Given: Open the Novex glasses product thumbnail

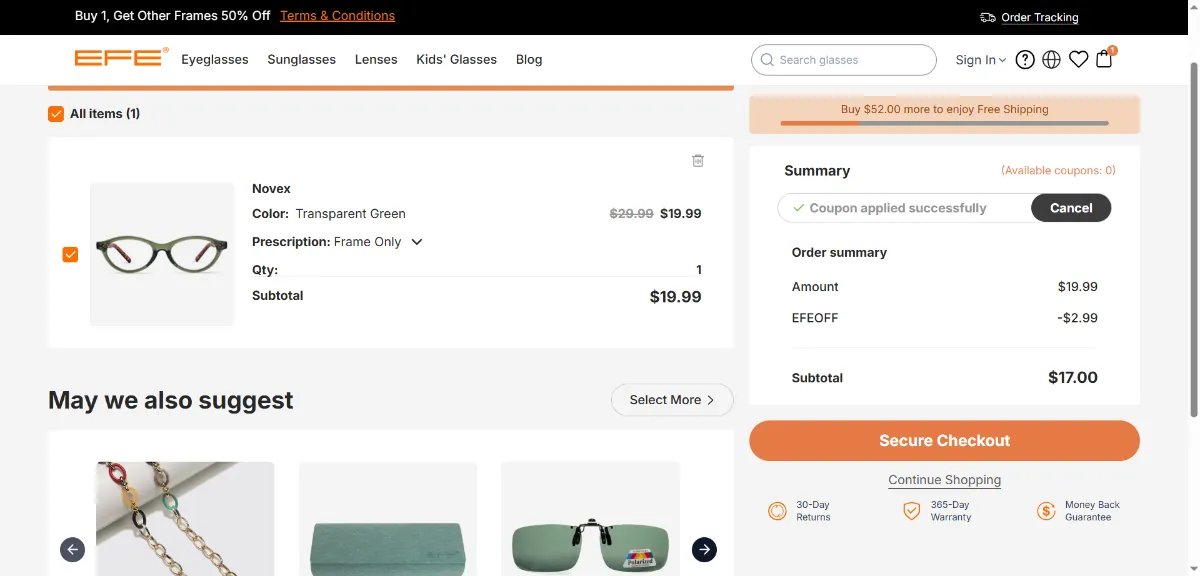Looking at the screenshot, I should point(162,254).
